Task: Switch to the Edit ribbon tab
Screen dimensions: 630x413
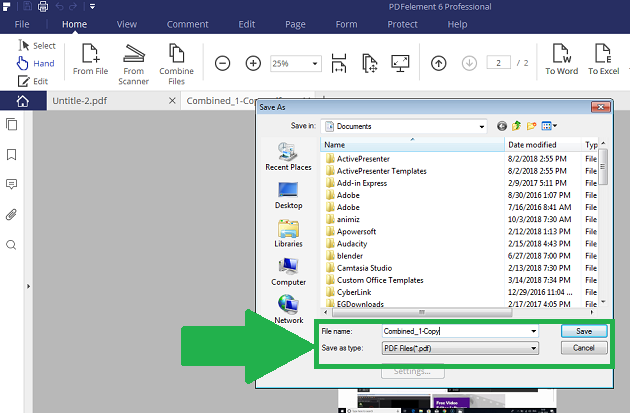Action: tap(247, 24)
